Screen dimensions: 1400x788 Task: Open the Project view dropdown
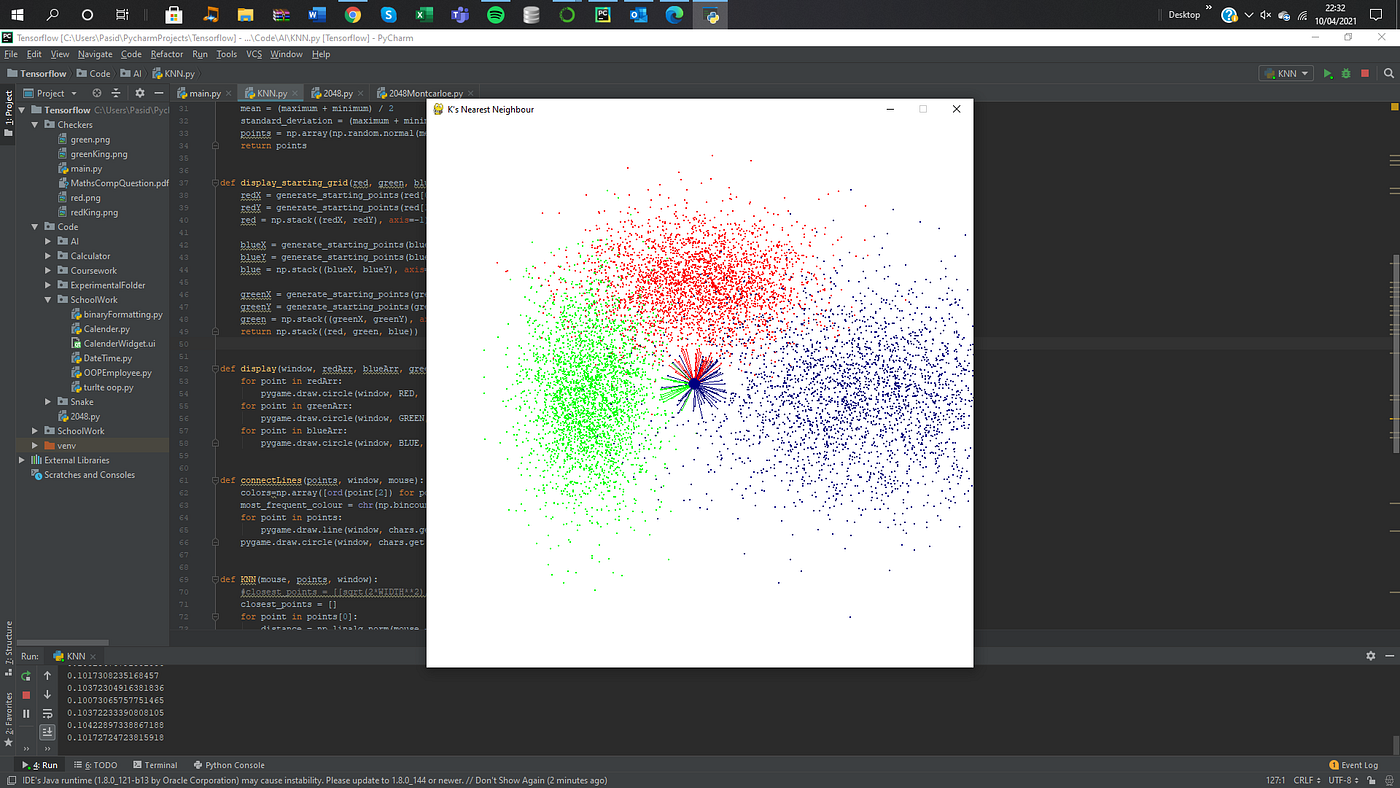tap(56, 93)
